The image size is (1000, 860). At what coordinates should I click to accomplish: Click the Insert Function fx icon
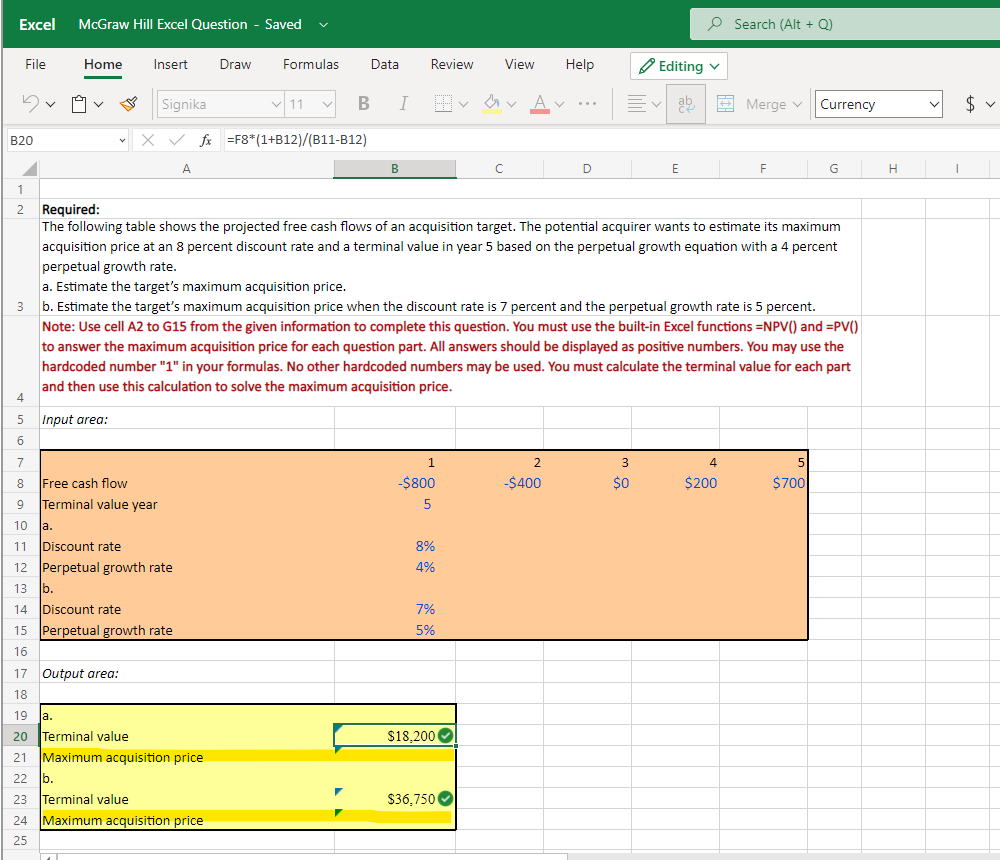tap(205, 139)
